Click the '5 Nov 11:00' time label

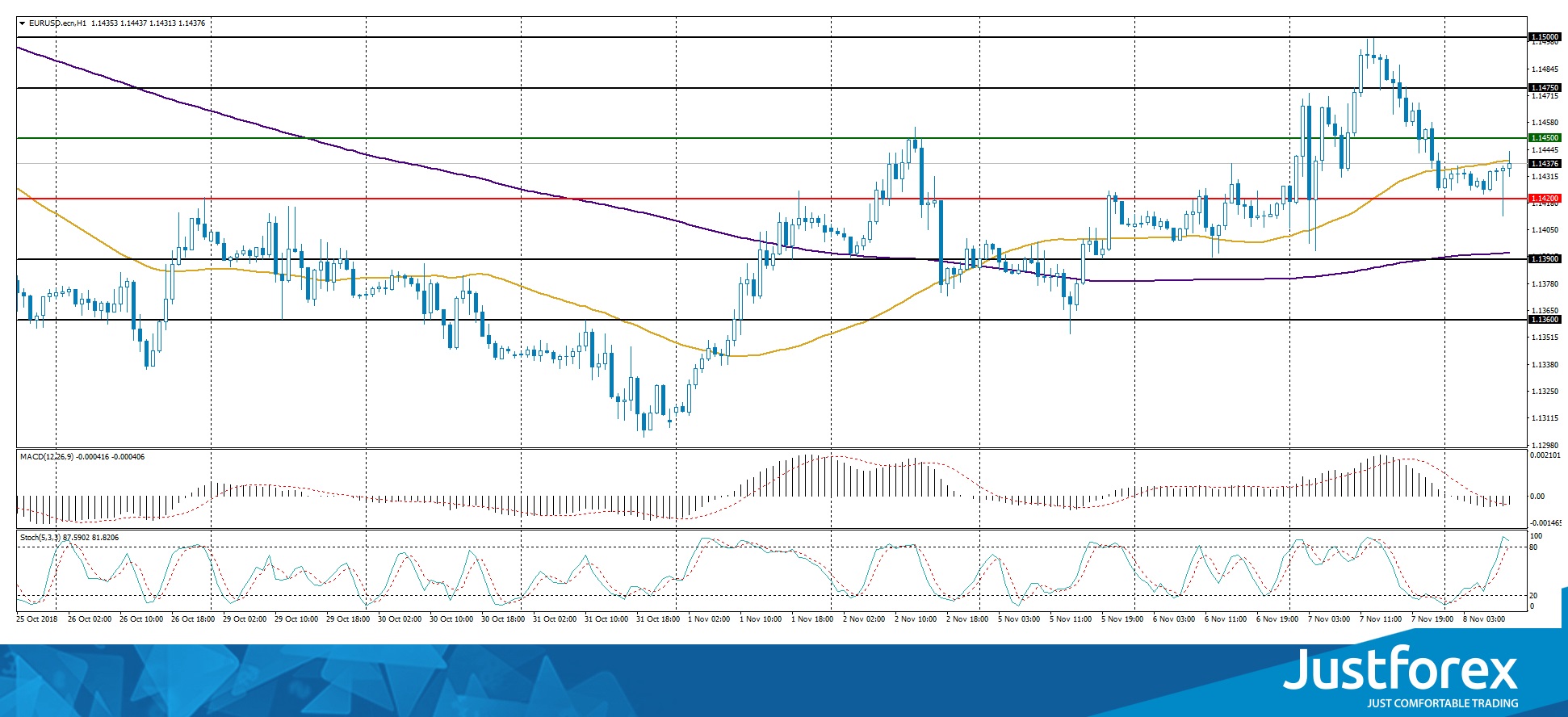1071,619
